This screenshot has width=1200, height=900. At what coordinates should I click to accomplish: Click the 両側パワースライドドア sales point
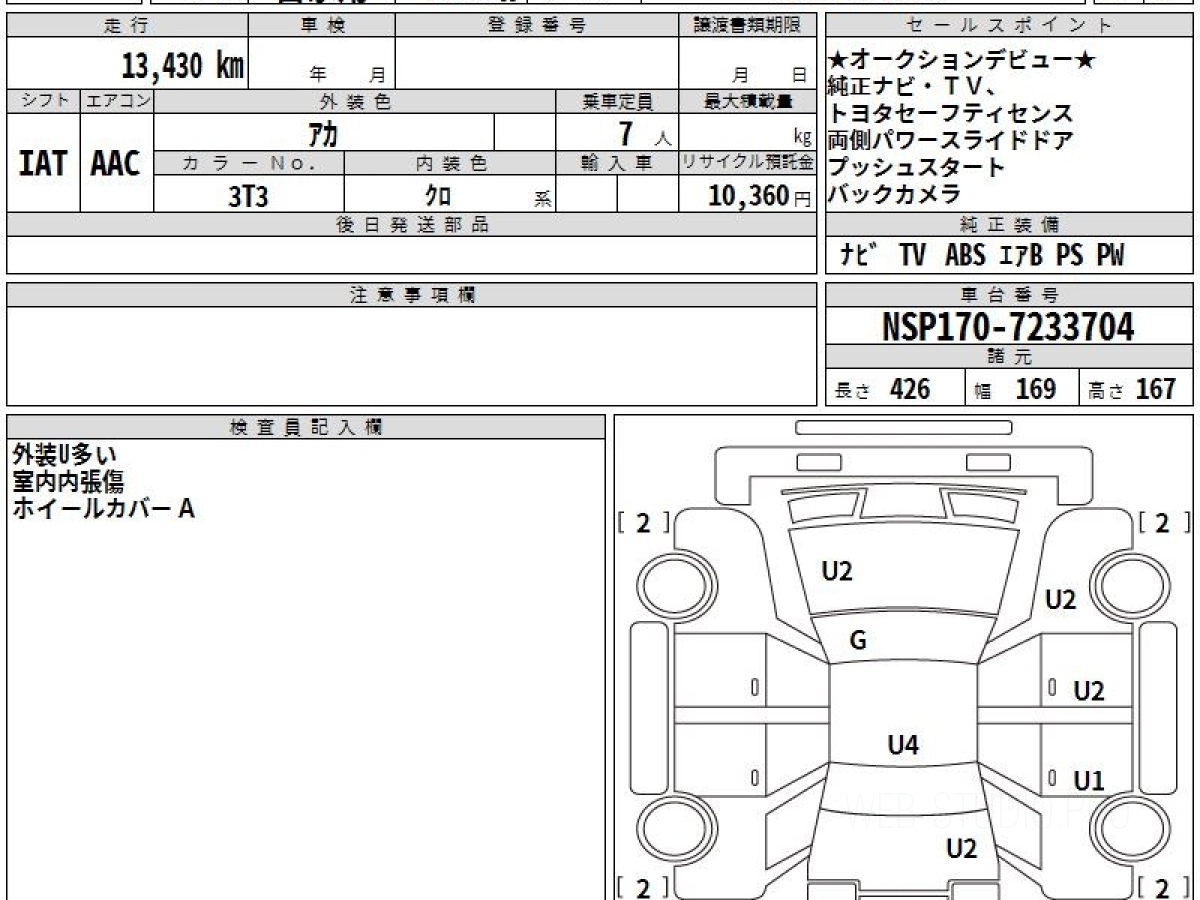950,140
